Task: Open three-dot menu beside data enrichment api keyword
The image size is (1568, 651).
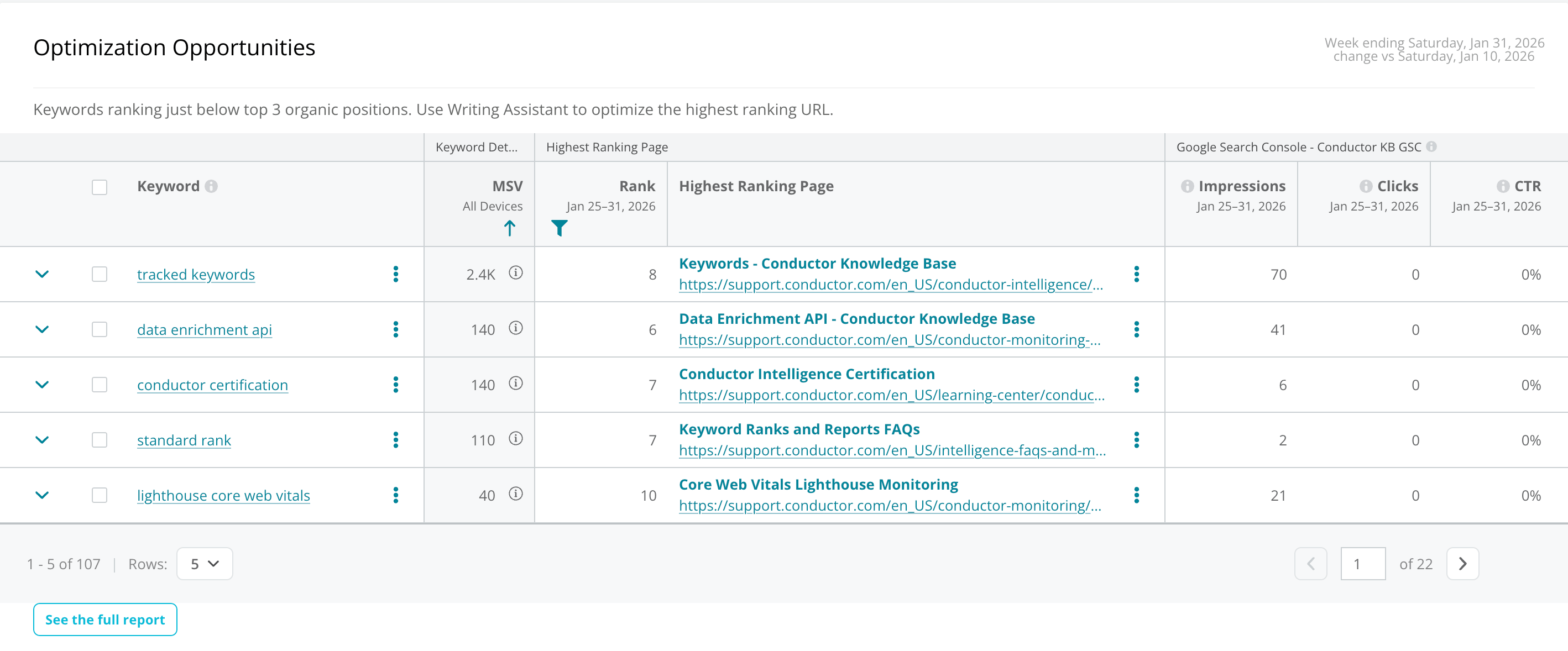Action: pyautogui.click(x=396, y=330)
